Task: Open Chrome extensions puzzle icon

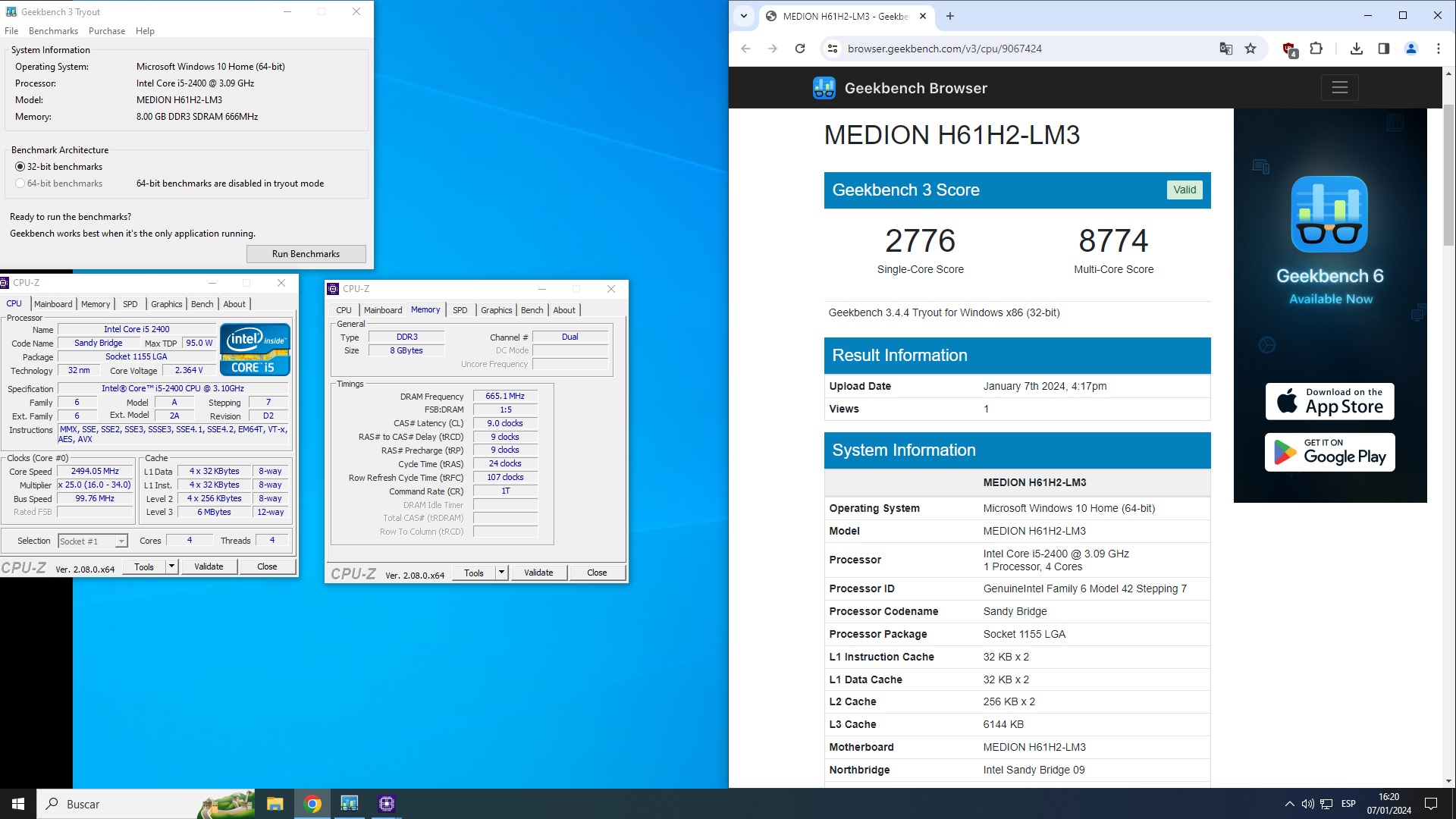Action: (1316, 49)
